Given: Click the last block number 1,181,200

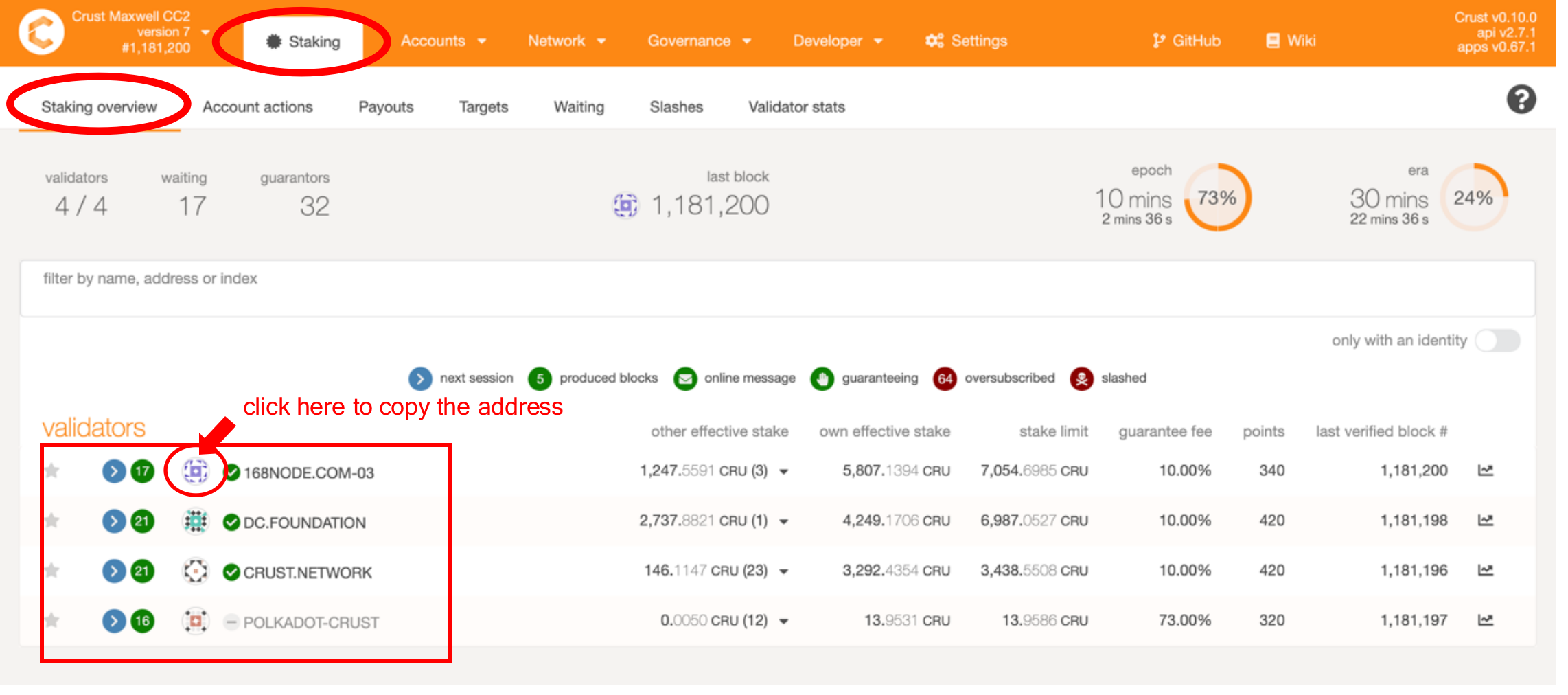Looking at the screenshot, I should click(710, 205).
